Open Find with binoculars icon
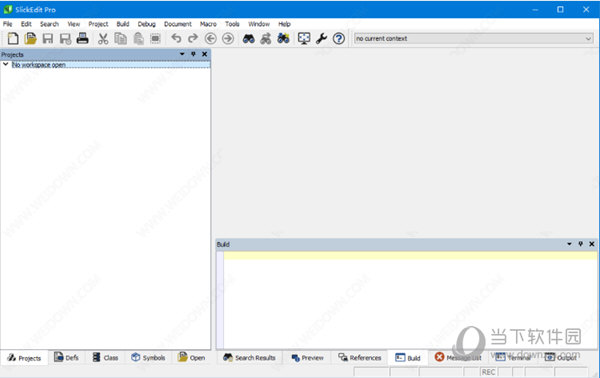 point(249,39)
